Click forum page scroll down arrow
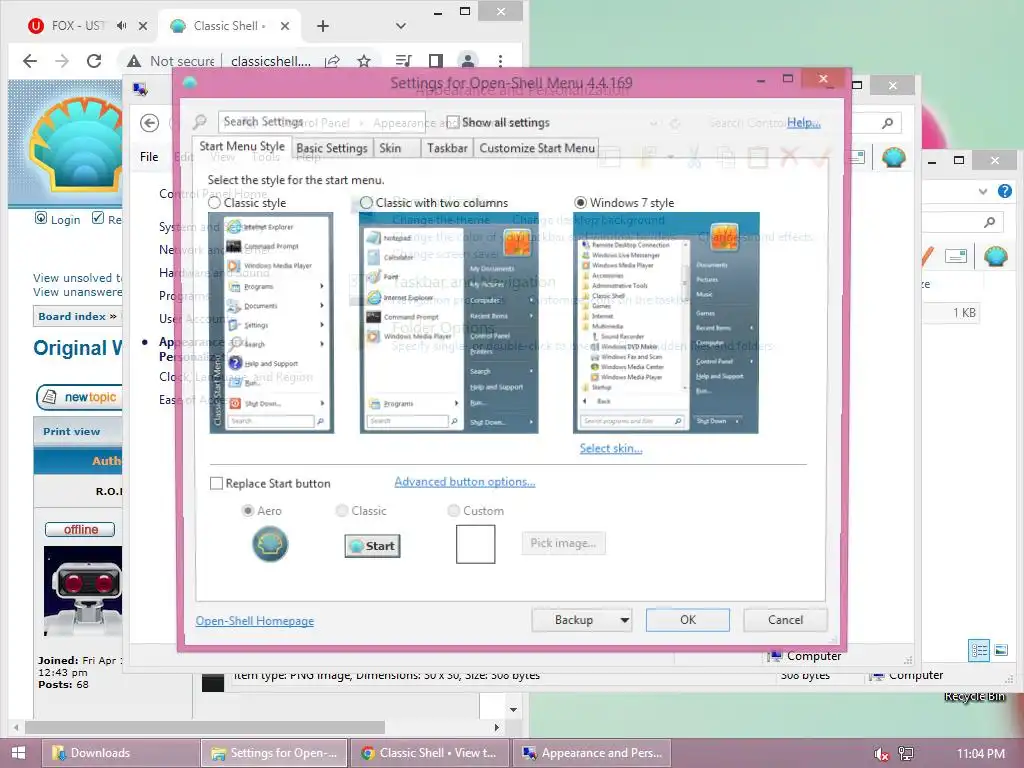The height and width of the screenshot is (768, 1024). [513, 709]
